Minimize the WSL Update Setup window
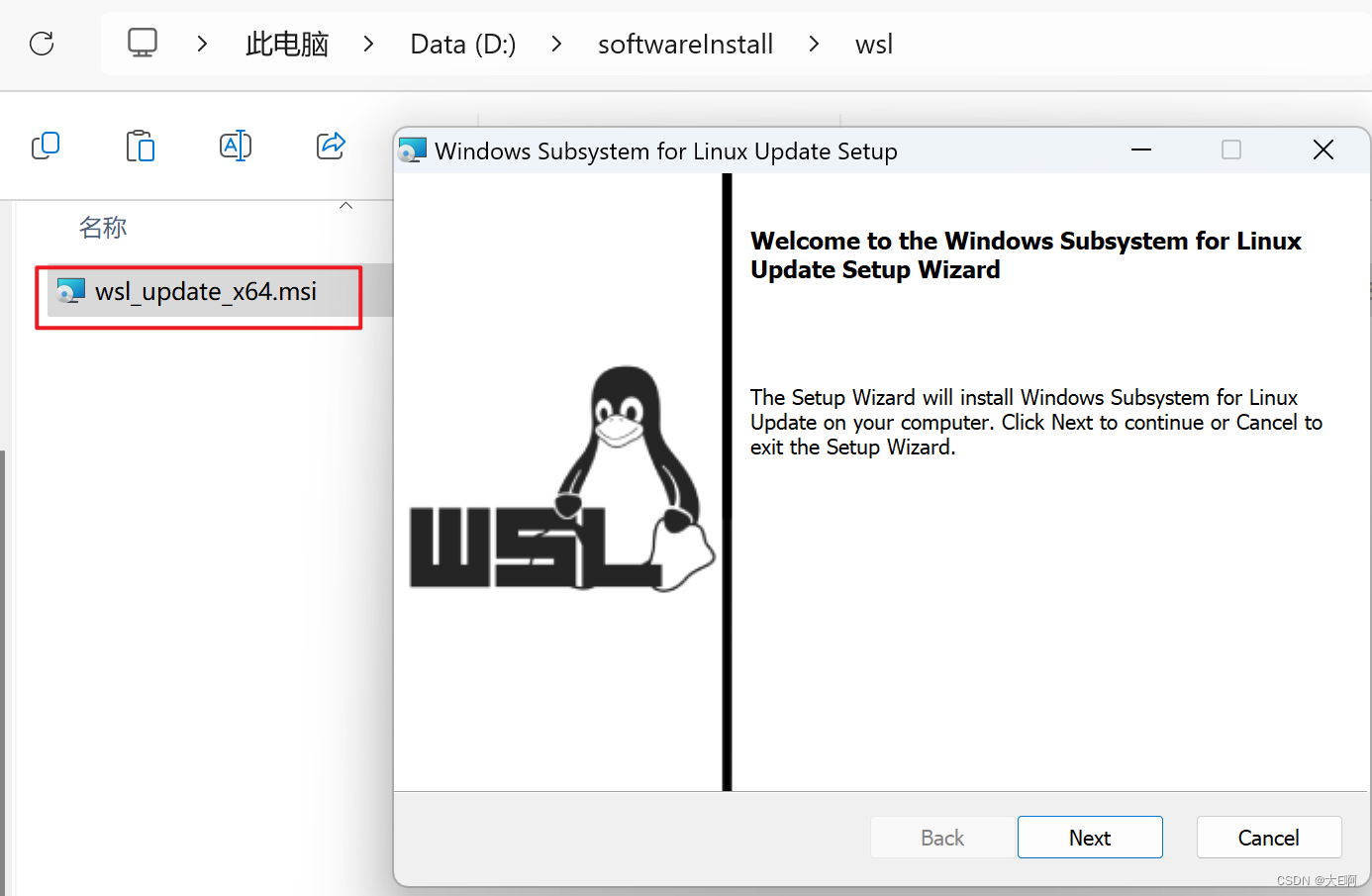 point(1141,150)
